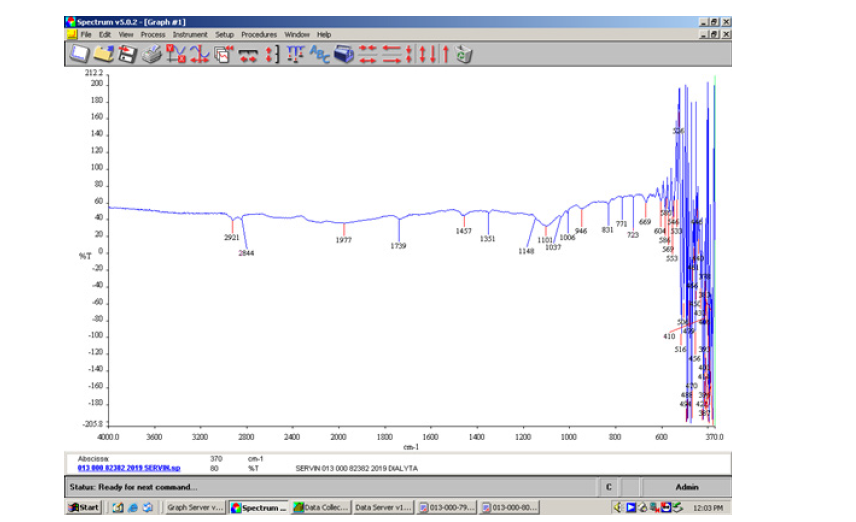Open the File menu
The image size is (856, 522).
tap(86, 34)
